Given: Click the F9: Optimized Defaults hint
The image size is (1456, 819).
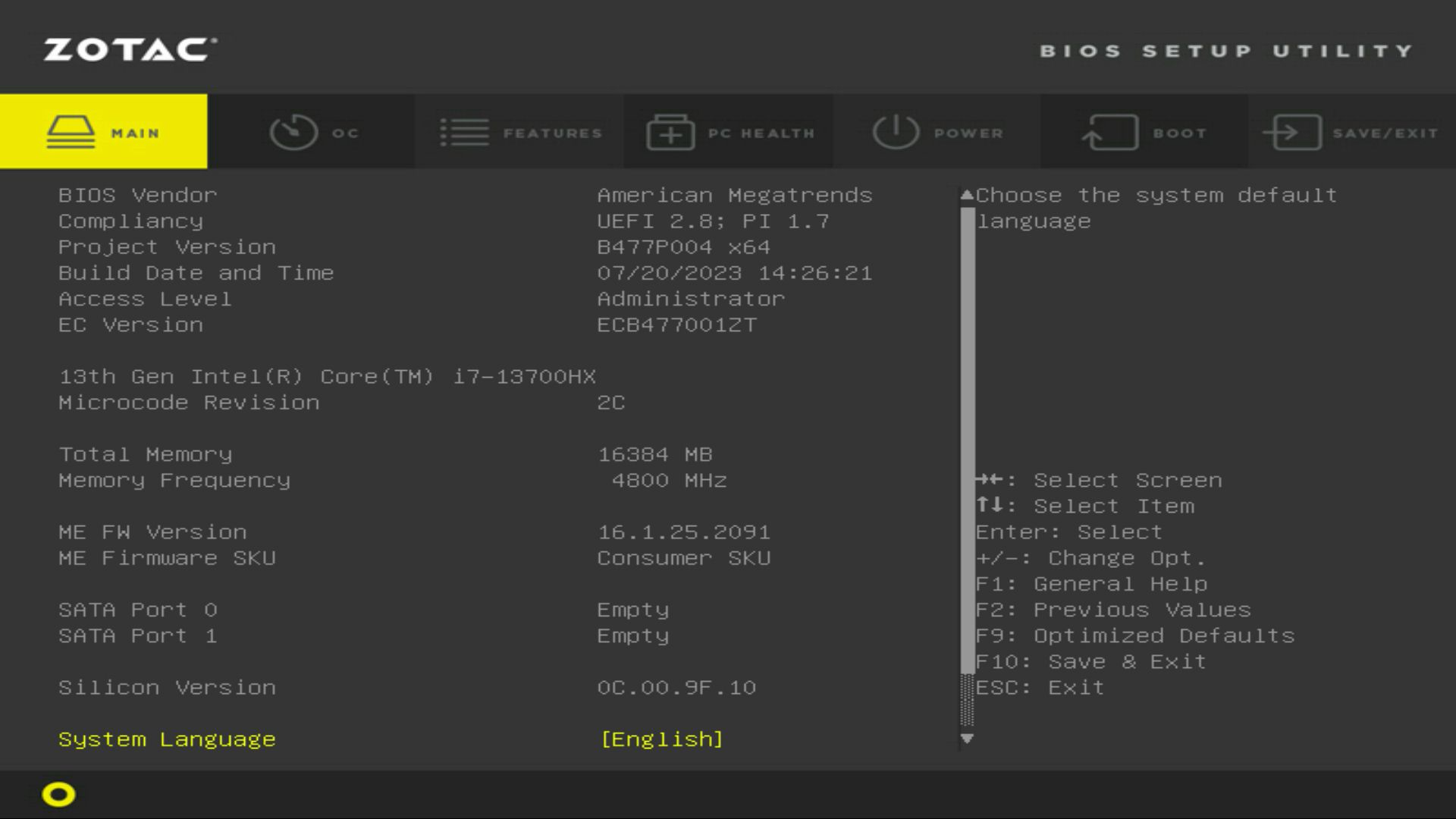Looking at the screenshot, I should 1134,636.
